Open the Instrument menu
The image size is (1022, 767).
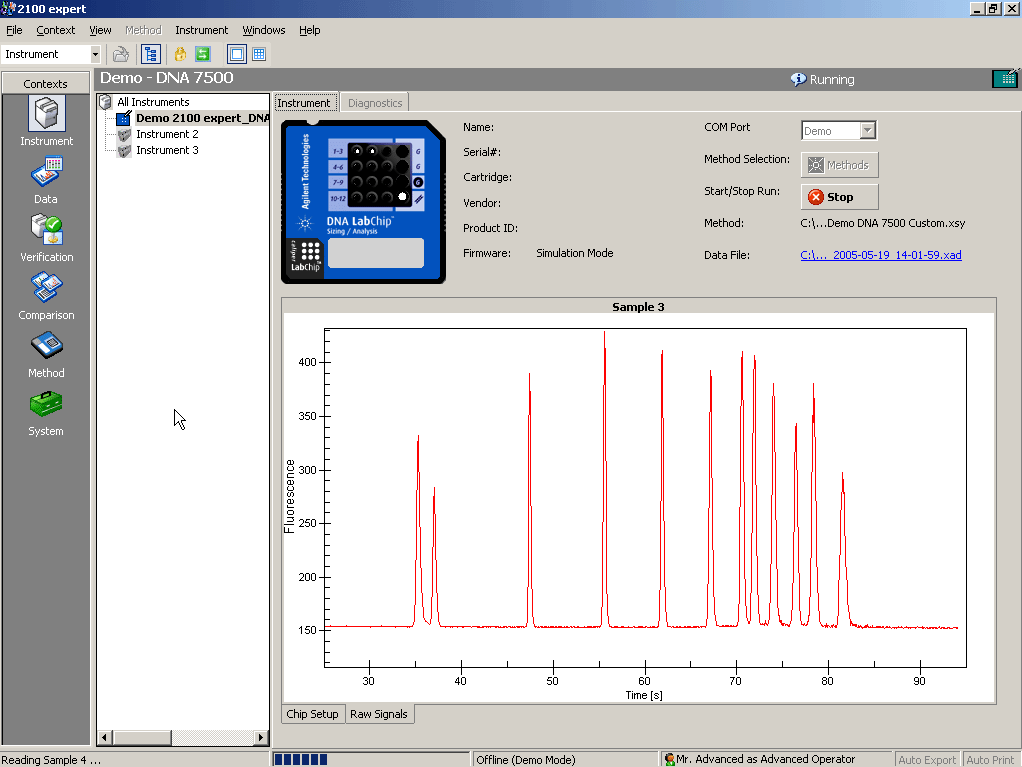pos(201,30)
